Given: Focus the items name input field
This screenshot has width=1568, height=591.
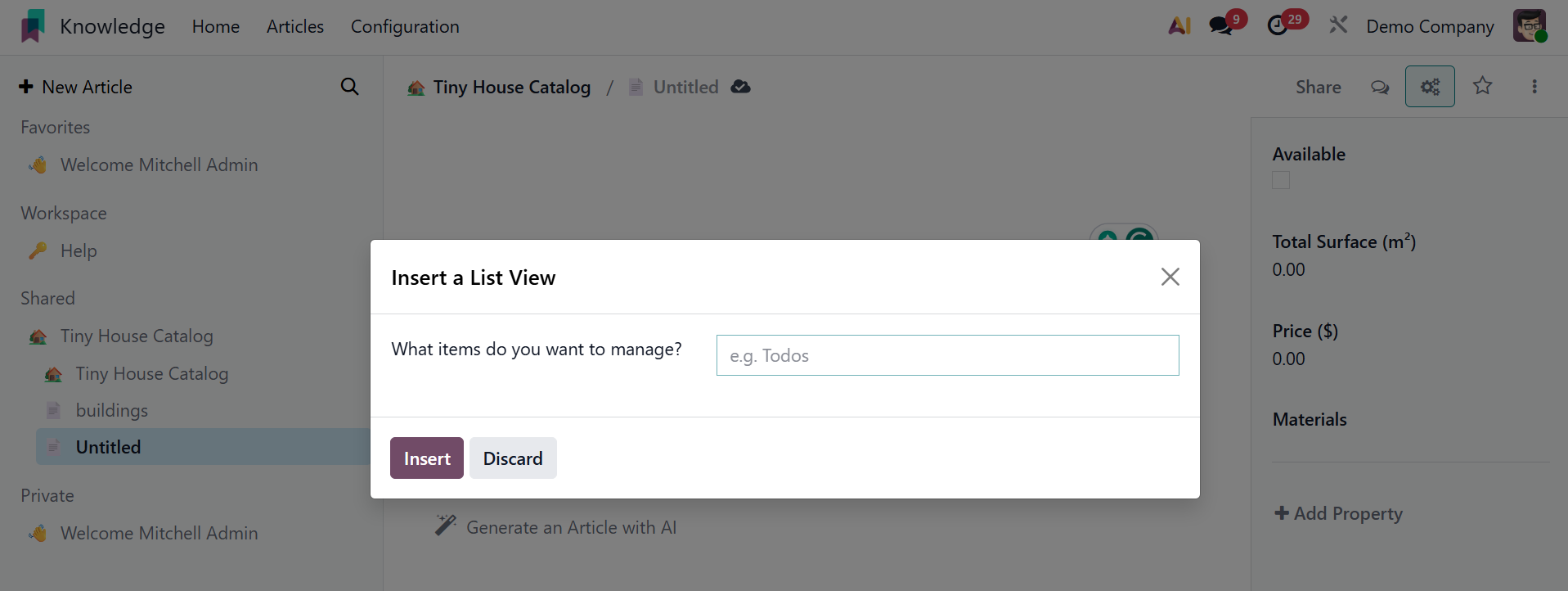Looking at the screenshot, I should coord(947,355).
